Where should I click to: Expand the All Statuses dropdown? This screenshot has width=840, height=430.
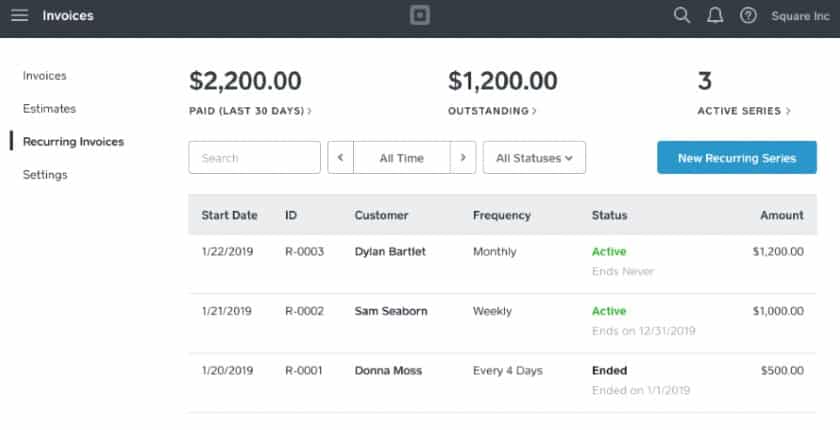click(534, 157)
